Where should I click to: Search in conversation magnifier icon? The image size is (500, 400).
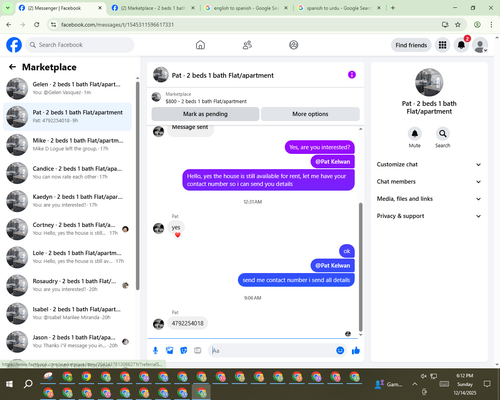coord(443,134)
